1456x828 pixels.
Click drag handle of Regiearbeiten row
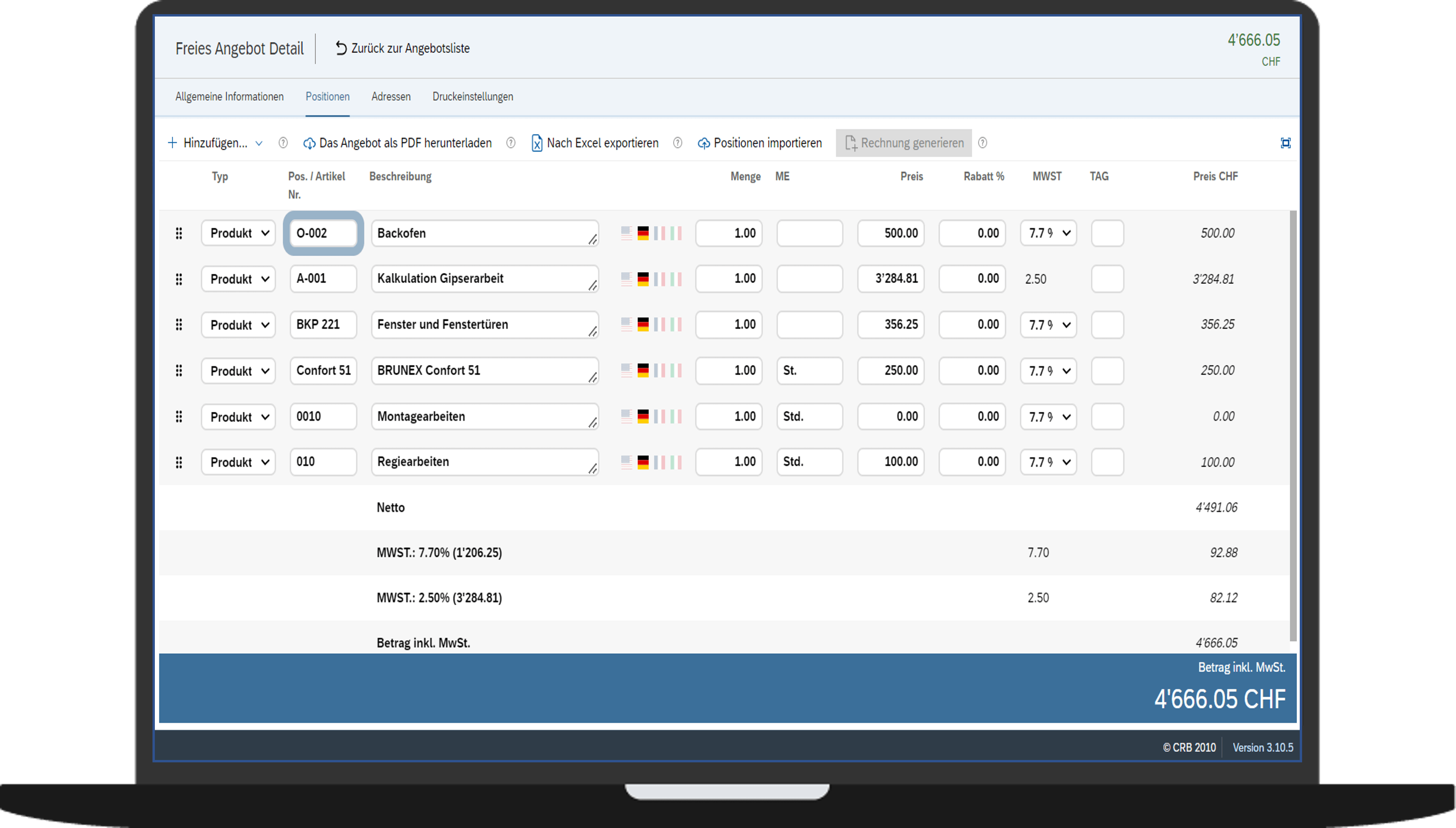pos(178,462)
